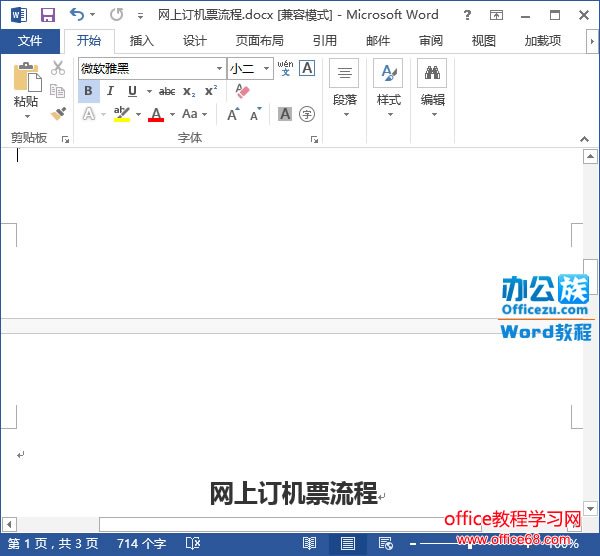The image size is (600, 556).
Task: Switch to the 加载项 (Add-ins) tab
Action: click(543, 41)
